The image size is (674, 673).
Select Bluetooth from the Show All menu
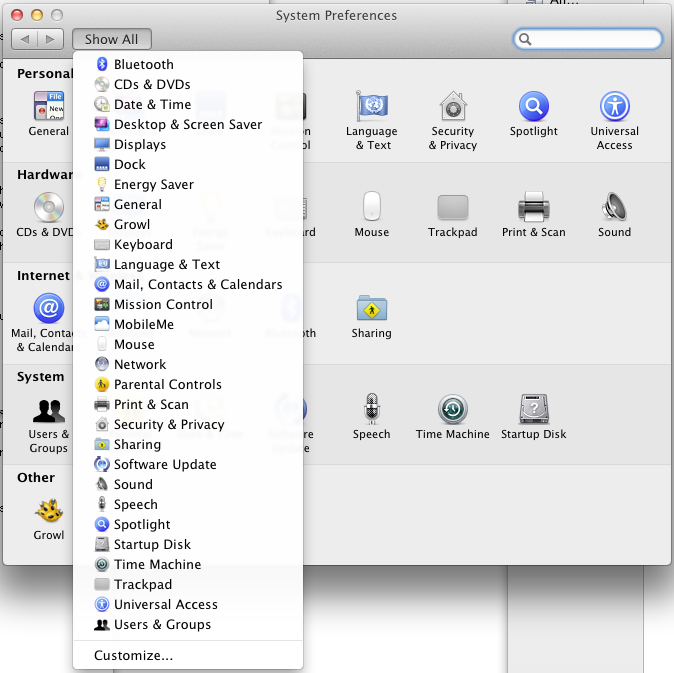click(x=143, y=64)
